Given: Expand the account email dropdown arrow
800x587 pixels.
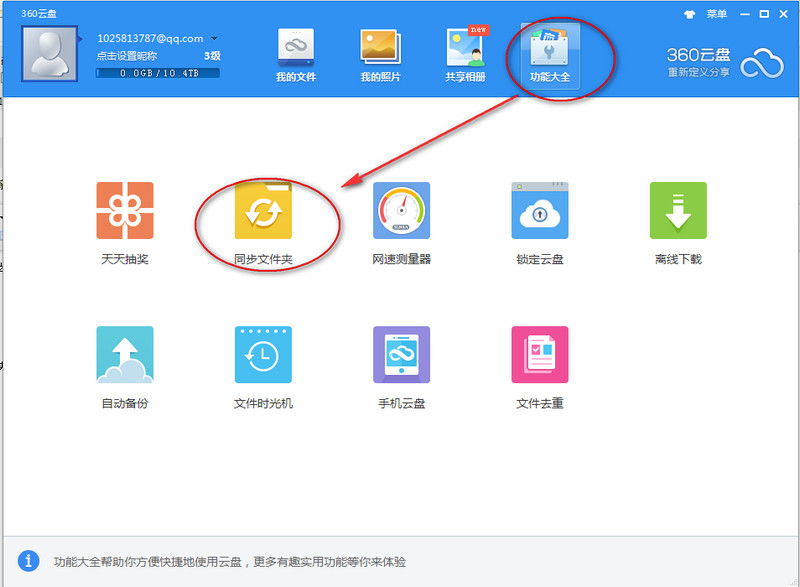Looking at the screenshot, I should pos(214,39).
